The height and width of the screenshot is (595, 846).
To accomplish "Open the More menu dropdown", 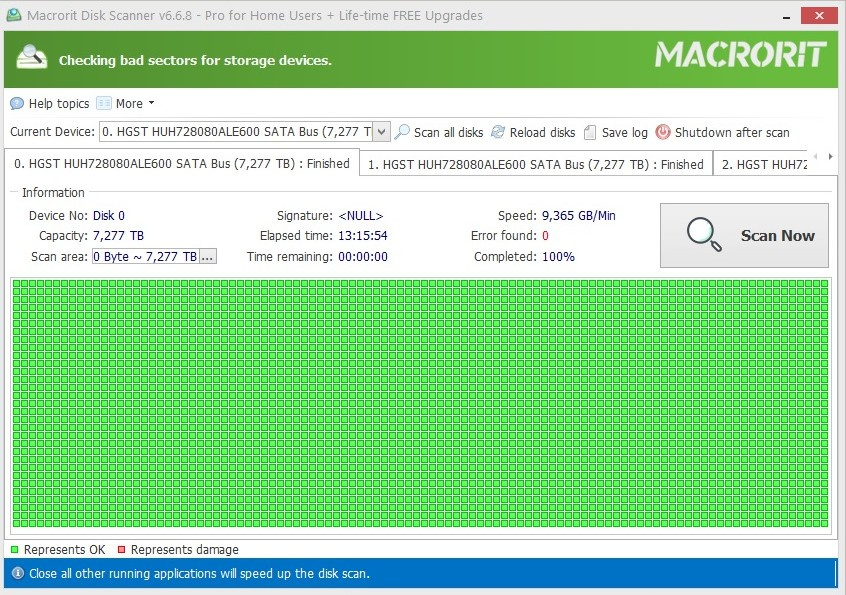I will tap(126, 103).
